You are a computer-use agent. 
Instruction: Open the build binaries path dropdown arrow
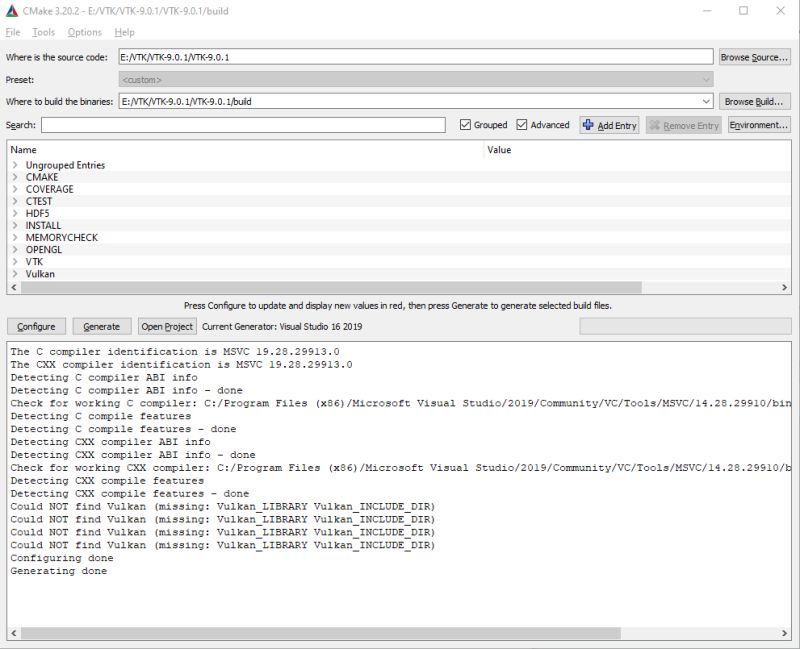tap(707, 101)
